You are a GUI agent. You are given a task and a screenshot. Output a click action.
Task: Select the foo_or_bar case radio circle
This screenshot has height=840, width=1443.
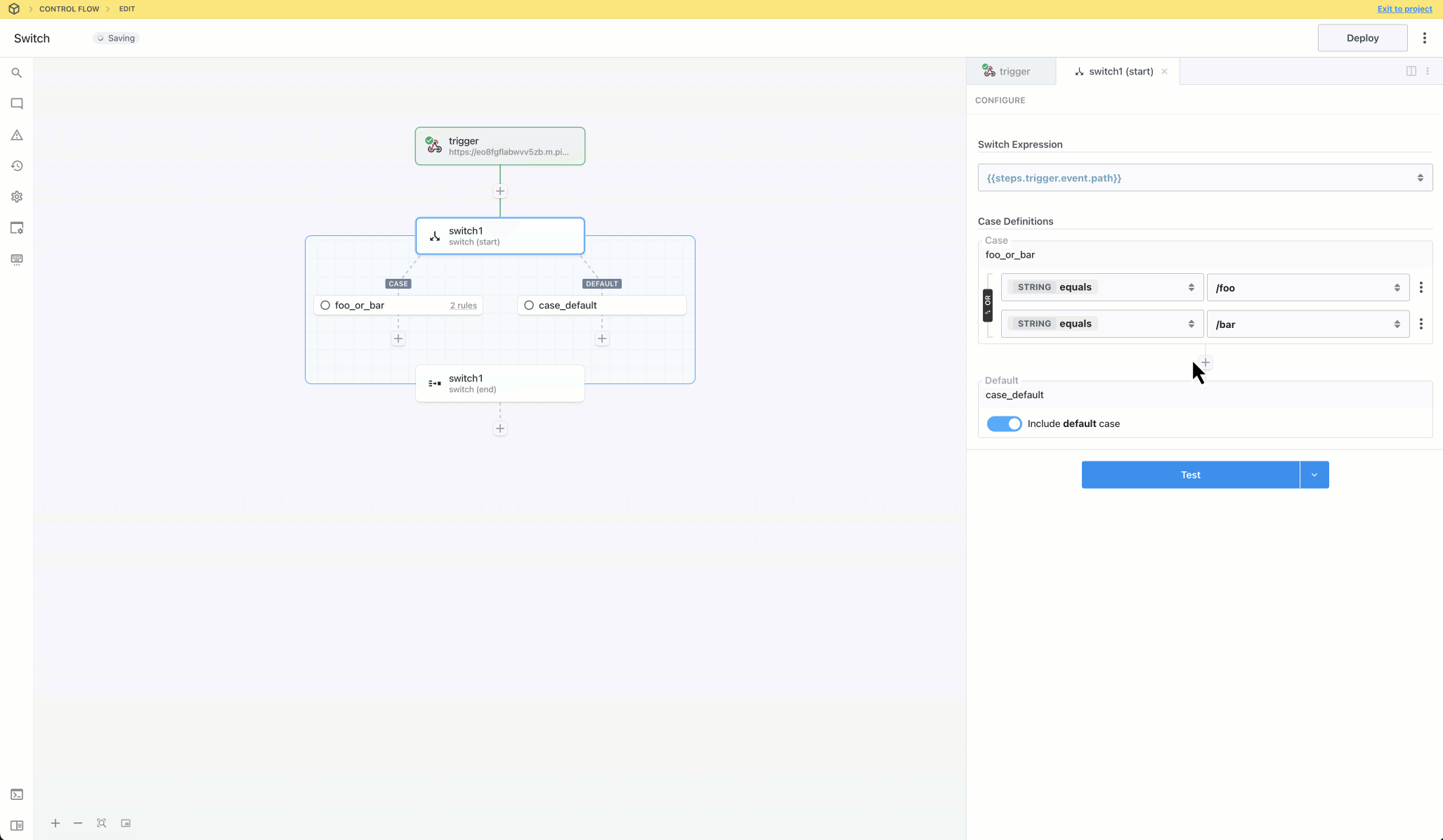[325, 306]
